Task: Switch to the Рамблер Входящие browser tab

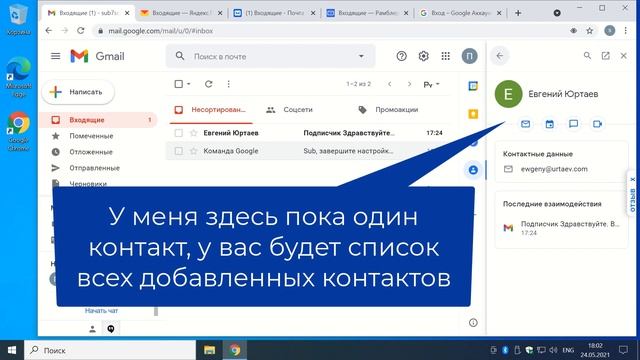Action: tap(367, 13)
